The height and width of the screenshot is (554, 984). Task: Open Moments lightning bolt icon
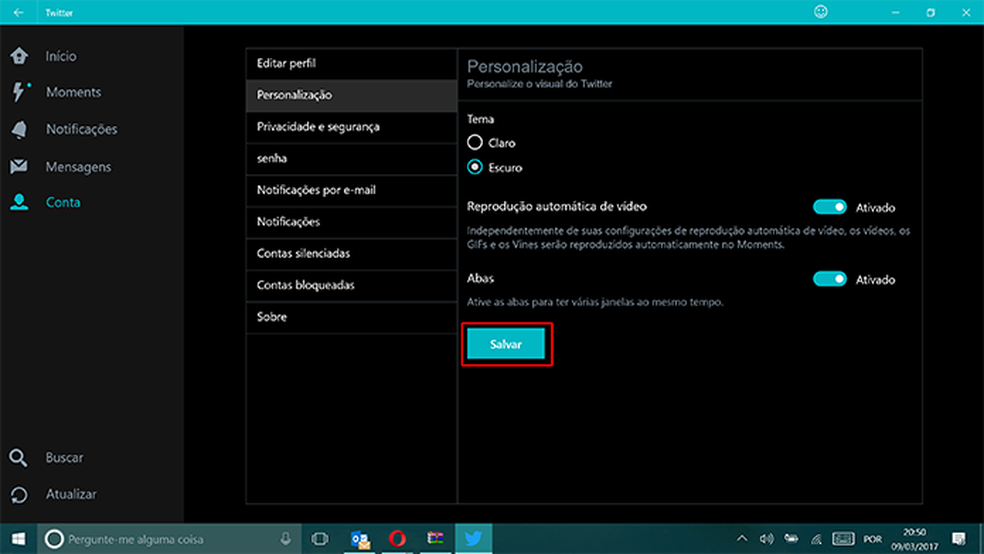tap(18, 92)
